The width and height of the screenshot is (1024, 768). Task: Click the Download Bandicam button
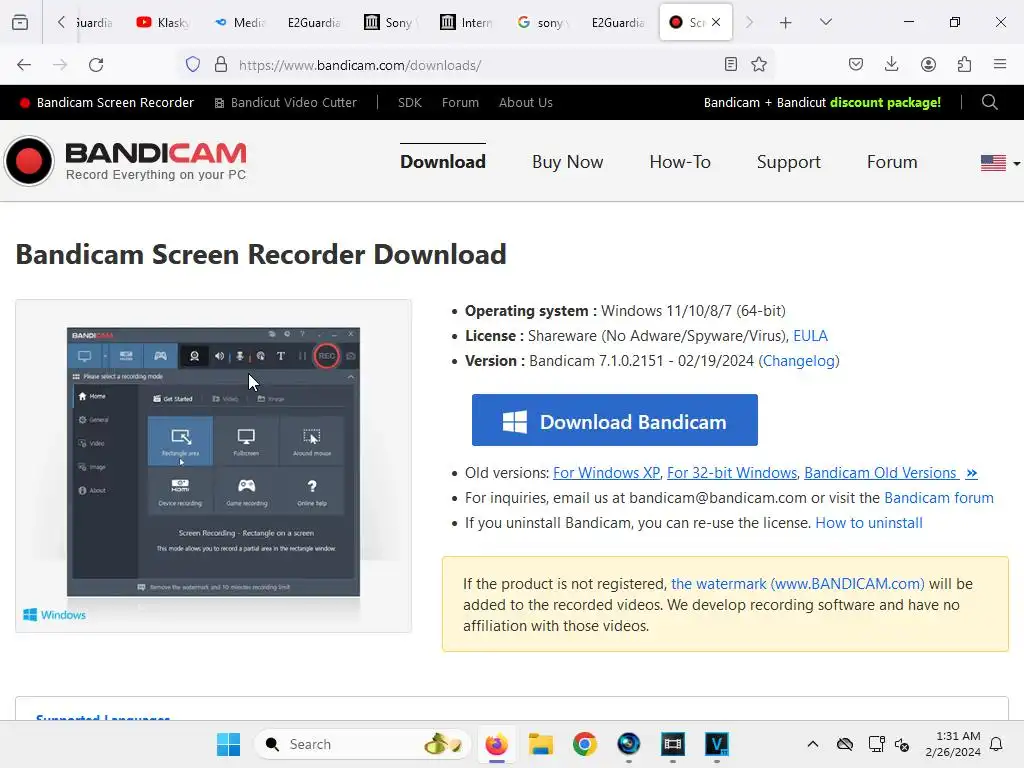[x=615, y=420]
